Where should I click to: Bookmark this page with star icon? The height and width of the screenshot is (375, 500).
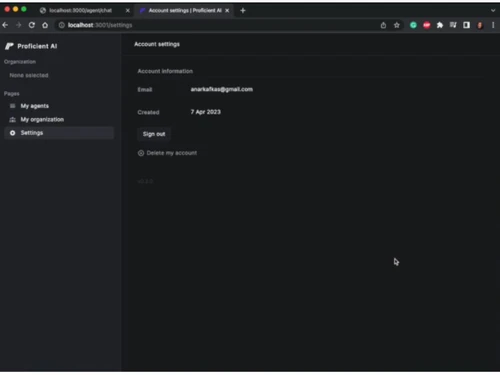pos(397,25)
